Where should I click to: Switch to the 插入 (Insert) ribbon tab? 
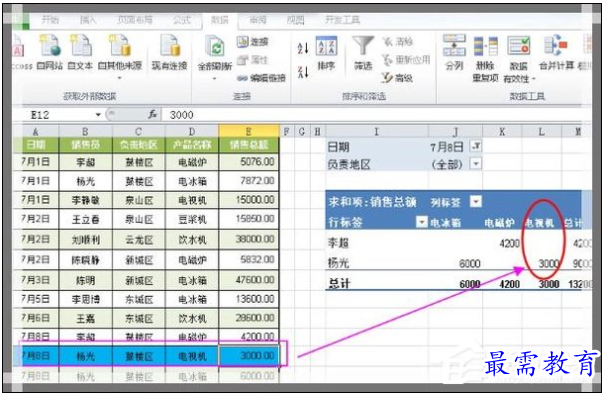tap(88, 20)
